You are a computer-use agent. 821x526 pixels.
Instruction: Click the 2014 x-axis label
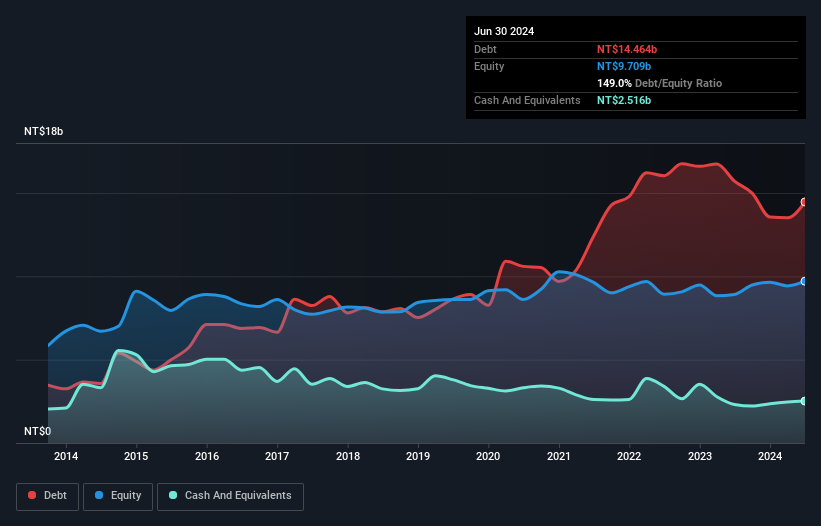tap(66, 457)
